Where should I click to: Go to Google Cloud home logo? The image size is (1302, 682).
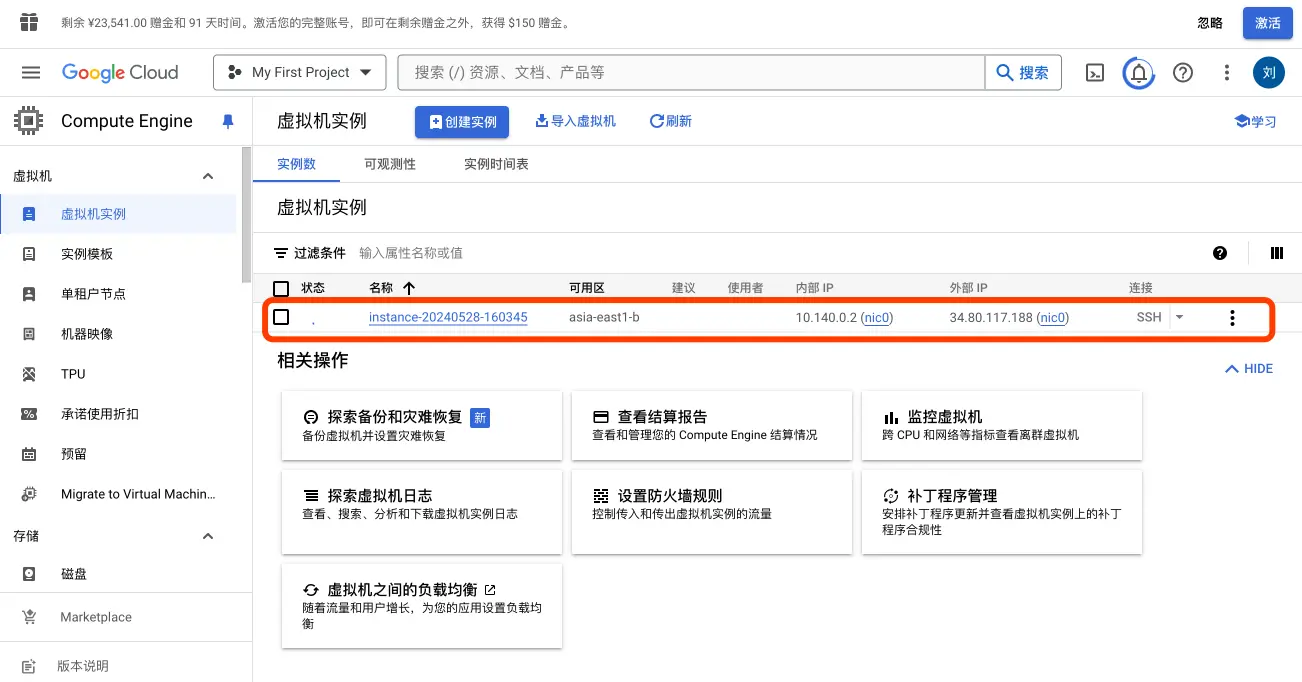pyautogui.click(x=120, y=72)
